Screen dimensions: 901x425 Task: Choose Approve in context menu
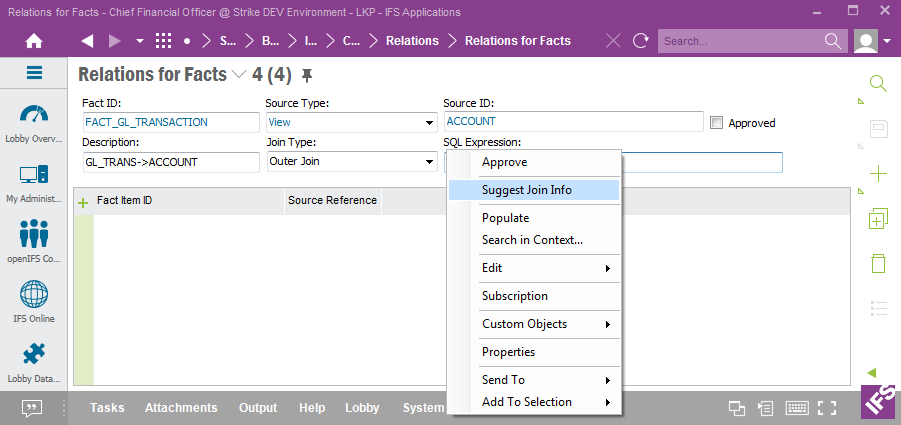point(534,163)
